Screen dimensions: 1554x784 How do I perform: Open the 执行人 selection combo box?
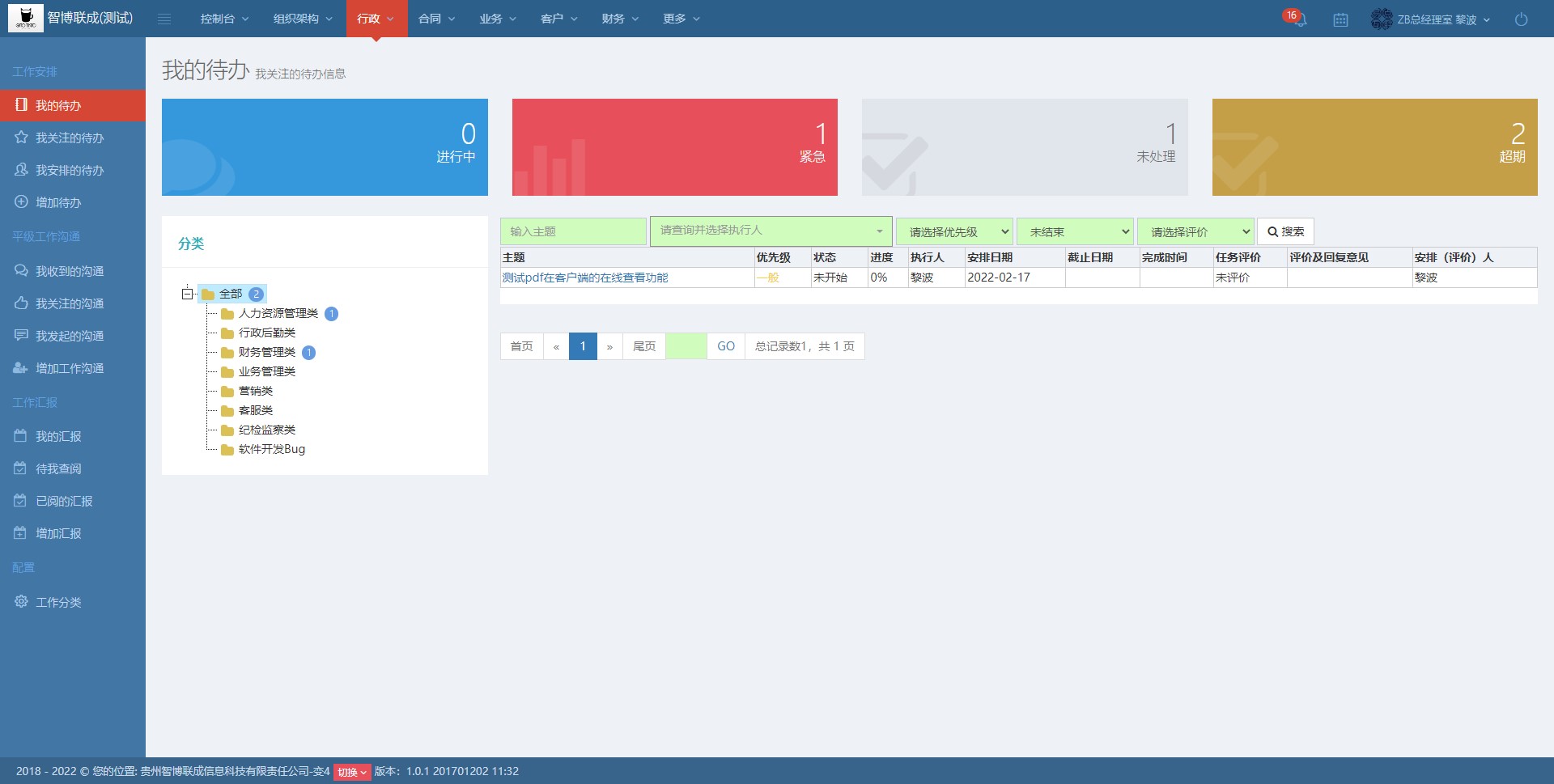[771, 231]
